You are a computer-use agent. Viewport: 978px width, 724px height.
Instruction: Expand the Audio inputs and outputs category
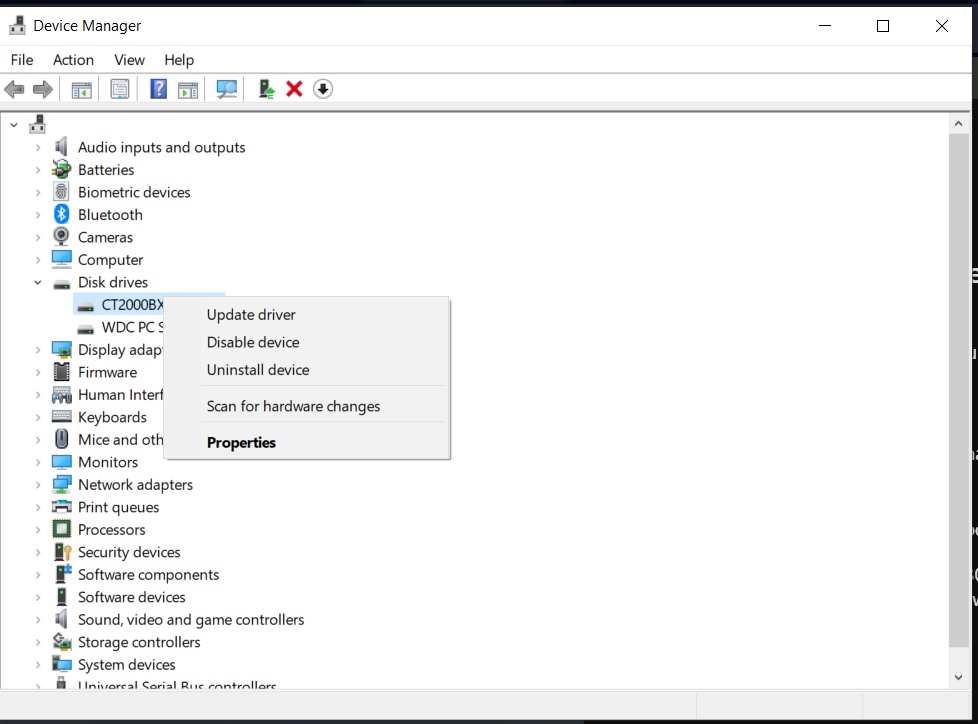click(38, 148)
